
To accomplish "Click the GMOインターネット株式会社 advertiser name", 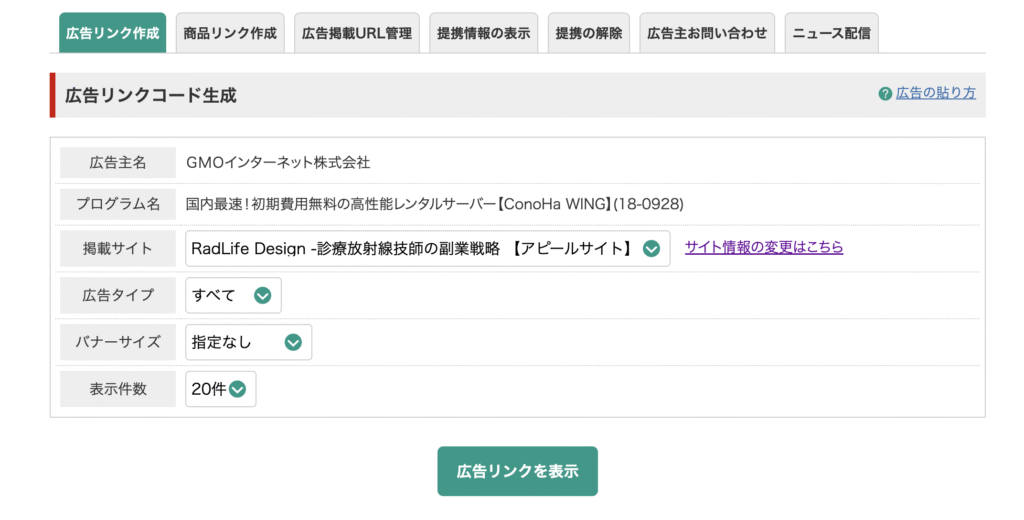I will pyautogui.click(x=278, y=163).
